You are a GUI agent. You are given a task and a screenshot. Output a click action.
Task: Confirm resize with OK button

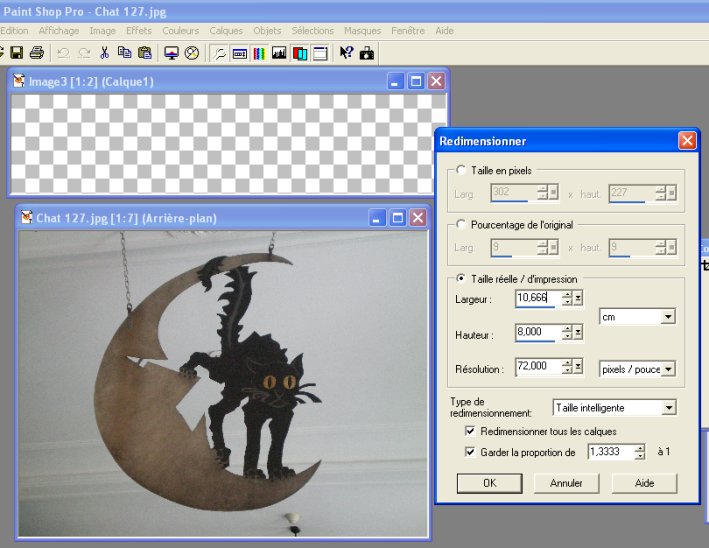[489, 483]
